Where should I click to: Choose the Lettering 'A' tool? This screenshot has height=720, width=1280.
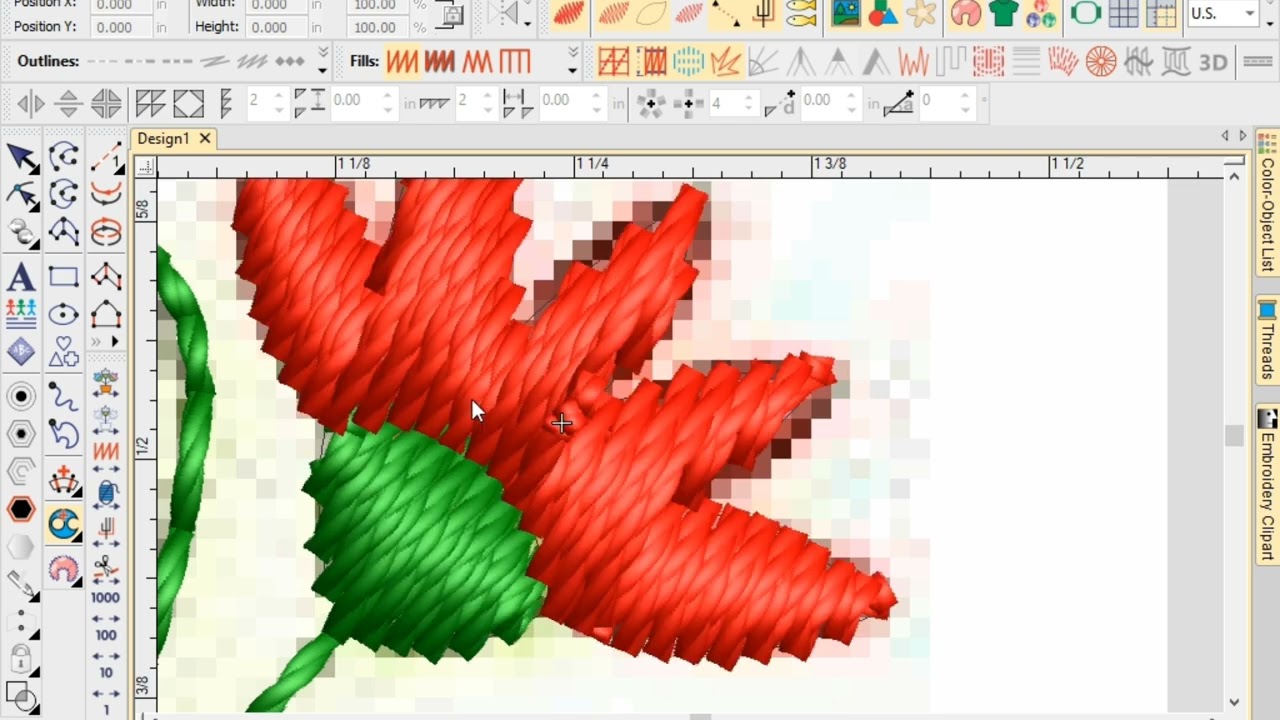pyautogui.click(x=21, y=277)
